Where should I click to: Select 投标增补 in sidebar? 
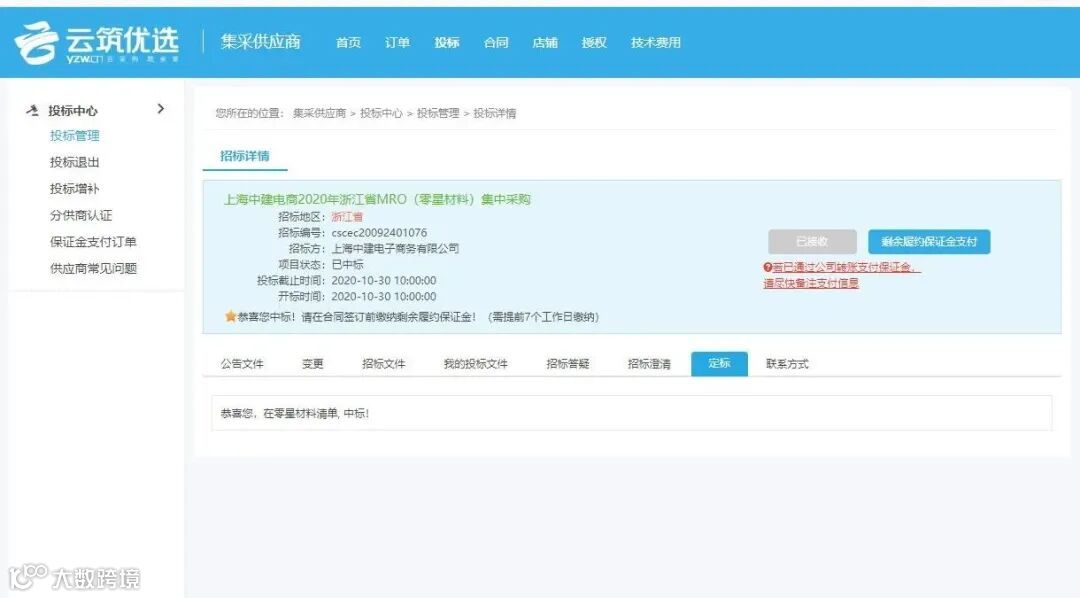(x=74, y=189)
